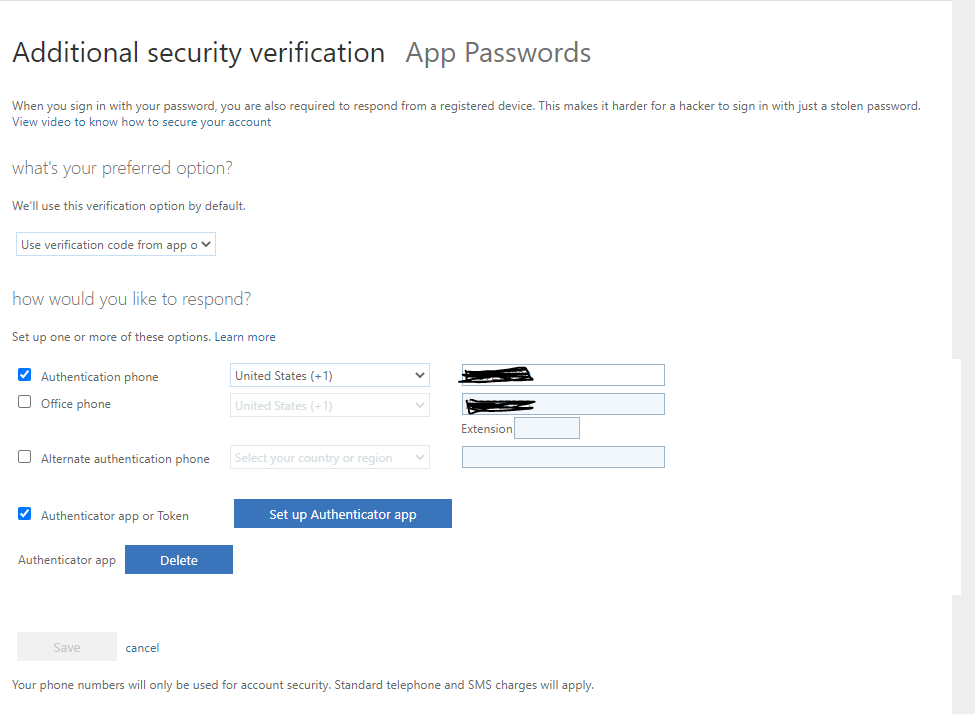Toggle the Authentication phone checkbox
Image resolution: width=975 pixels, height=714 pixels.
coord(25,375)
